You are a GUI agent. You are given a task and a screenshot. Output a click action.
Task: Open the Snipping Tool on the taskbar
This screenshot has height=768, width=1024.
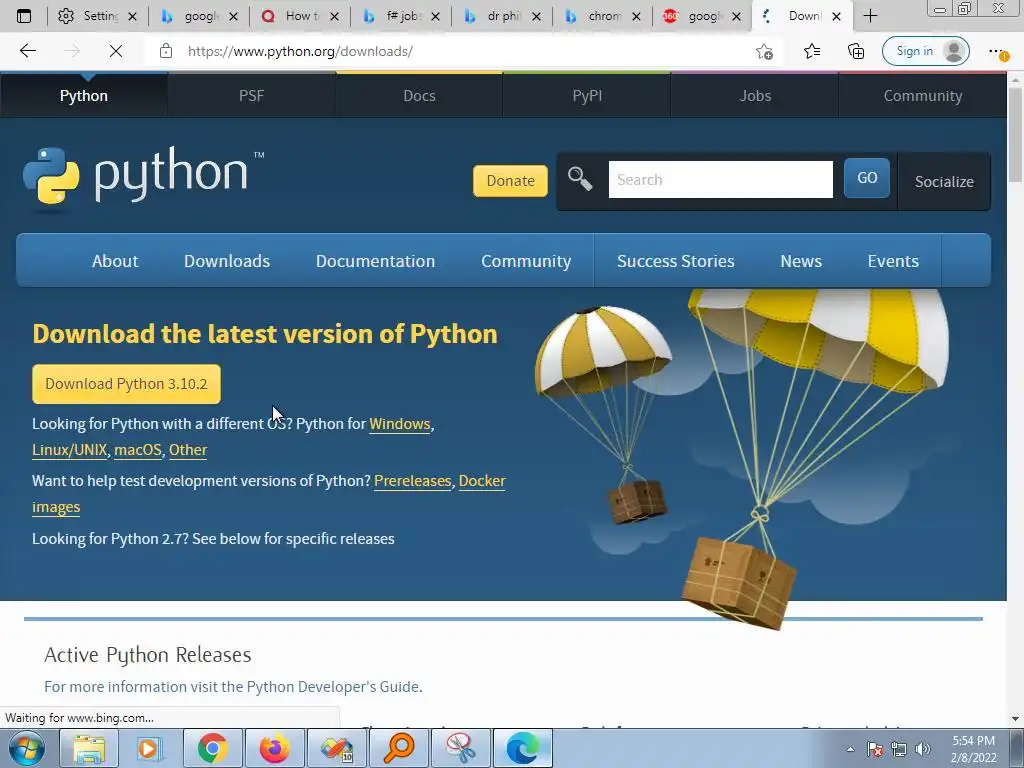click(460, 748)
